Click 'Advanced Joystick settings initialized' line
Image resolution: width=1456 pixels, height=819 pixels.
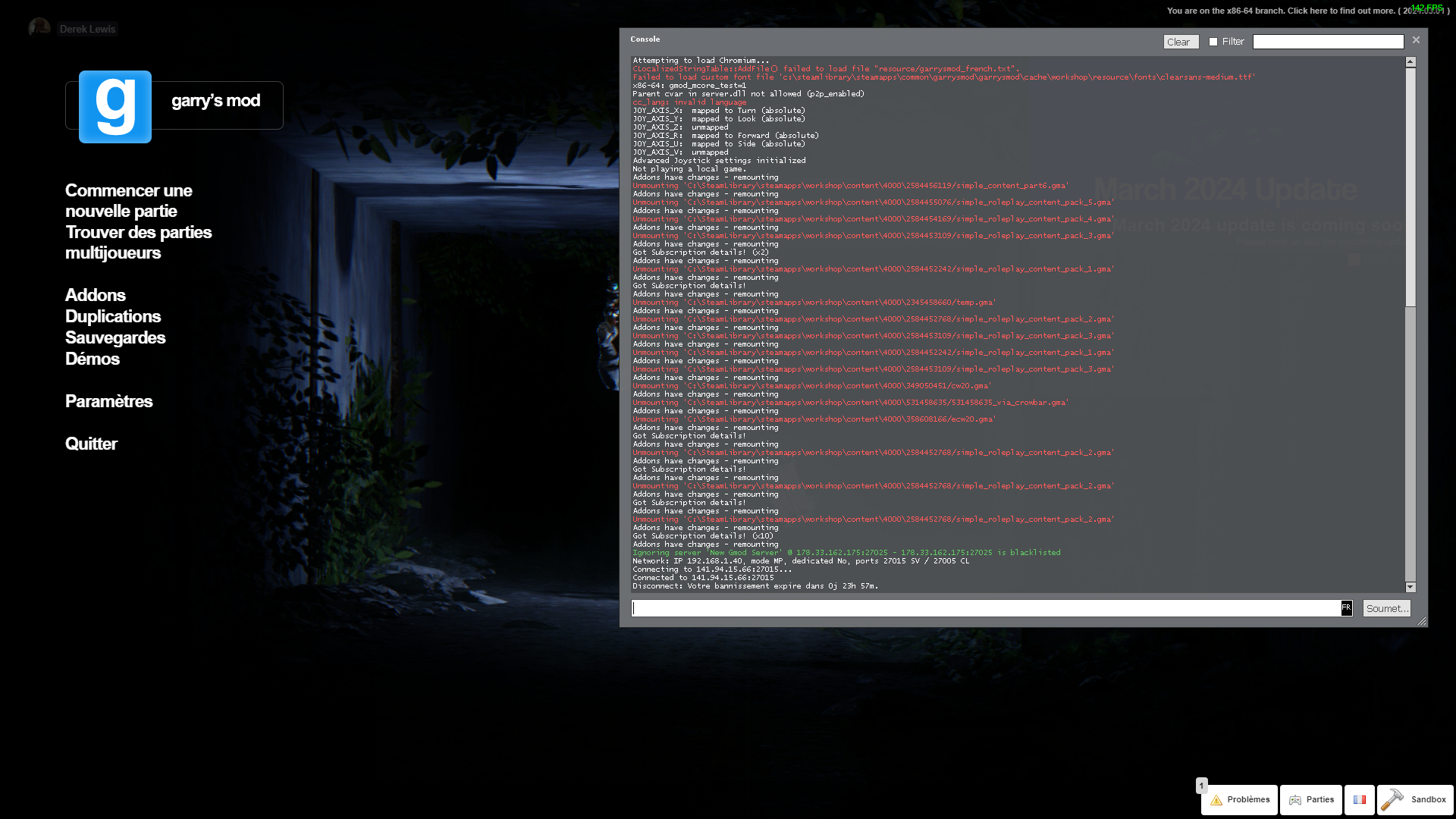pyautogui.click(x=719, y=161)
